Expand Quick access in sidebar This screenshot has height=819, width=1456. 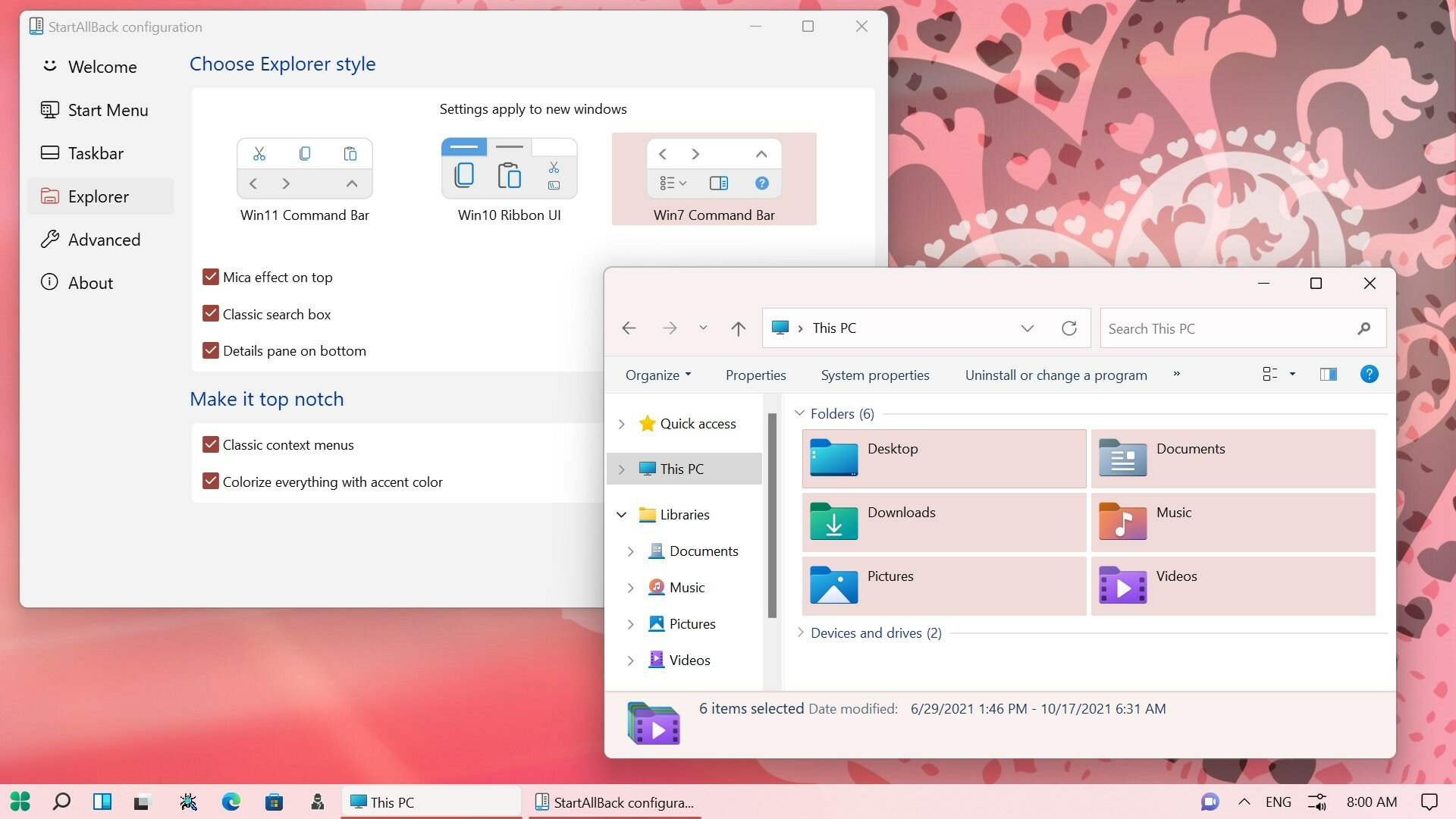pos(622,422)
